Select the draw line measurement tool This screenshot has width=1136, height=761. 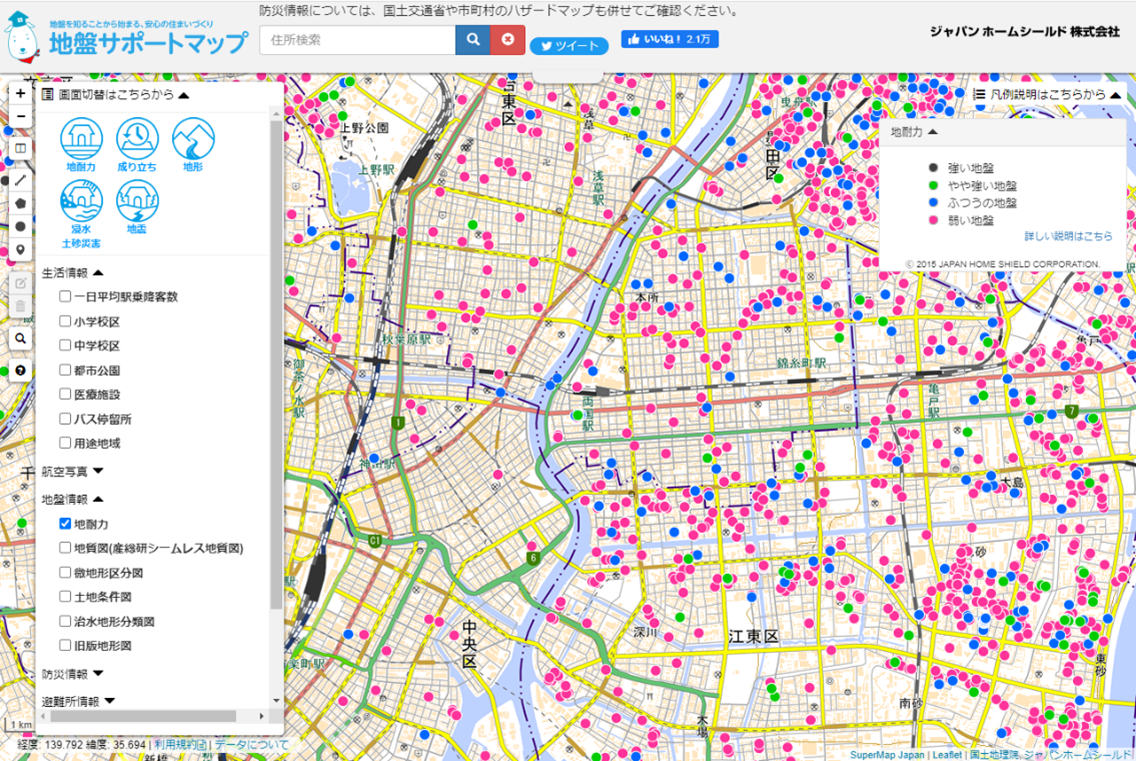(x=20, y=180)
